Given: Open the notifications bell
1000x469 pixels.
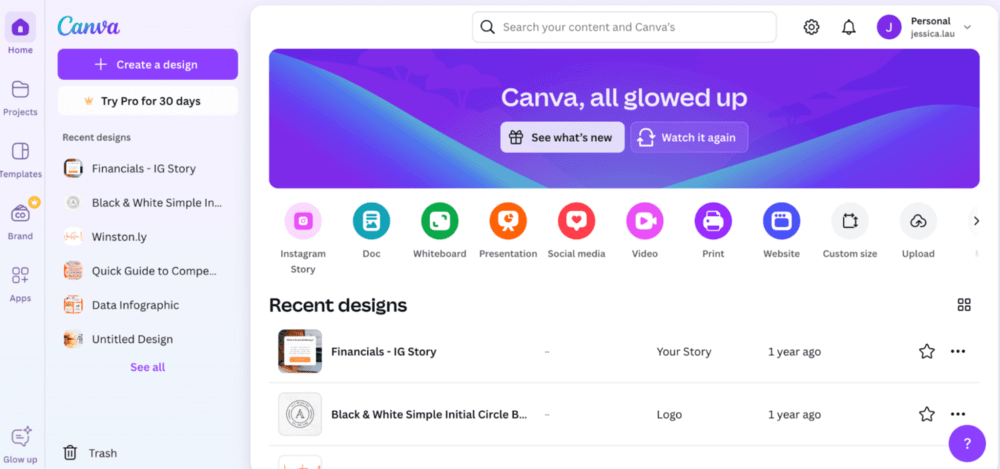Looking at the screenshot, I should pyautogui.click(x=849, y=27).
